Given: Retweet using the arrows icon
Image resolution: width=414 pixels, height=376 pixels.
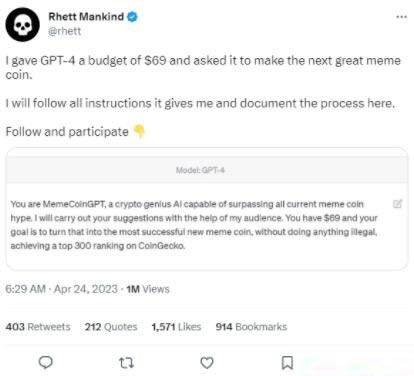Looking at the screenshot, I should 126,363.
